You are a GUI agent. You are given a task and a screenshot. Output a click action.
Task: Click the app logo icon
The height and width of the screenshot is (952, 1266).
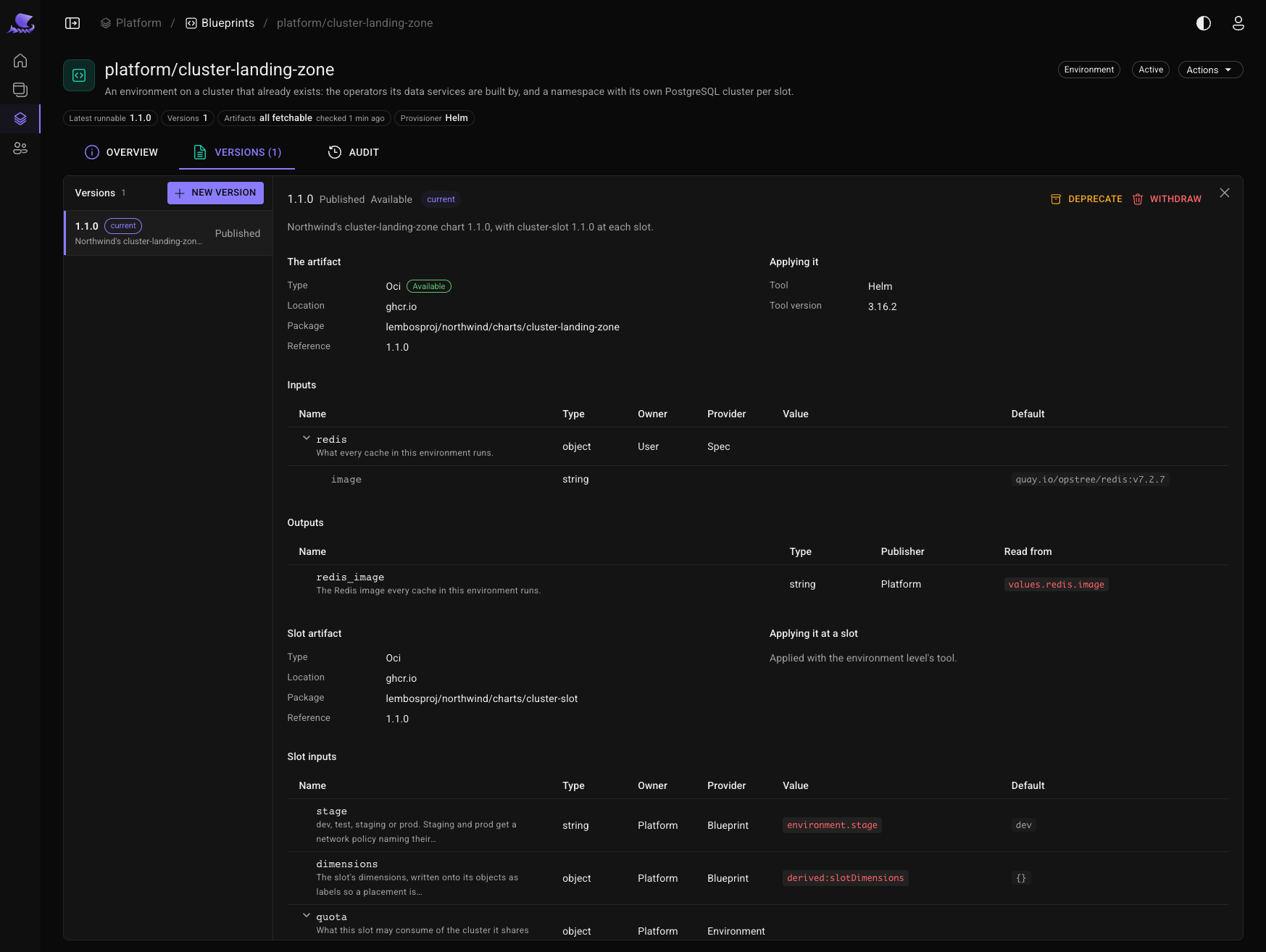[x=21, y=23]
